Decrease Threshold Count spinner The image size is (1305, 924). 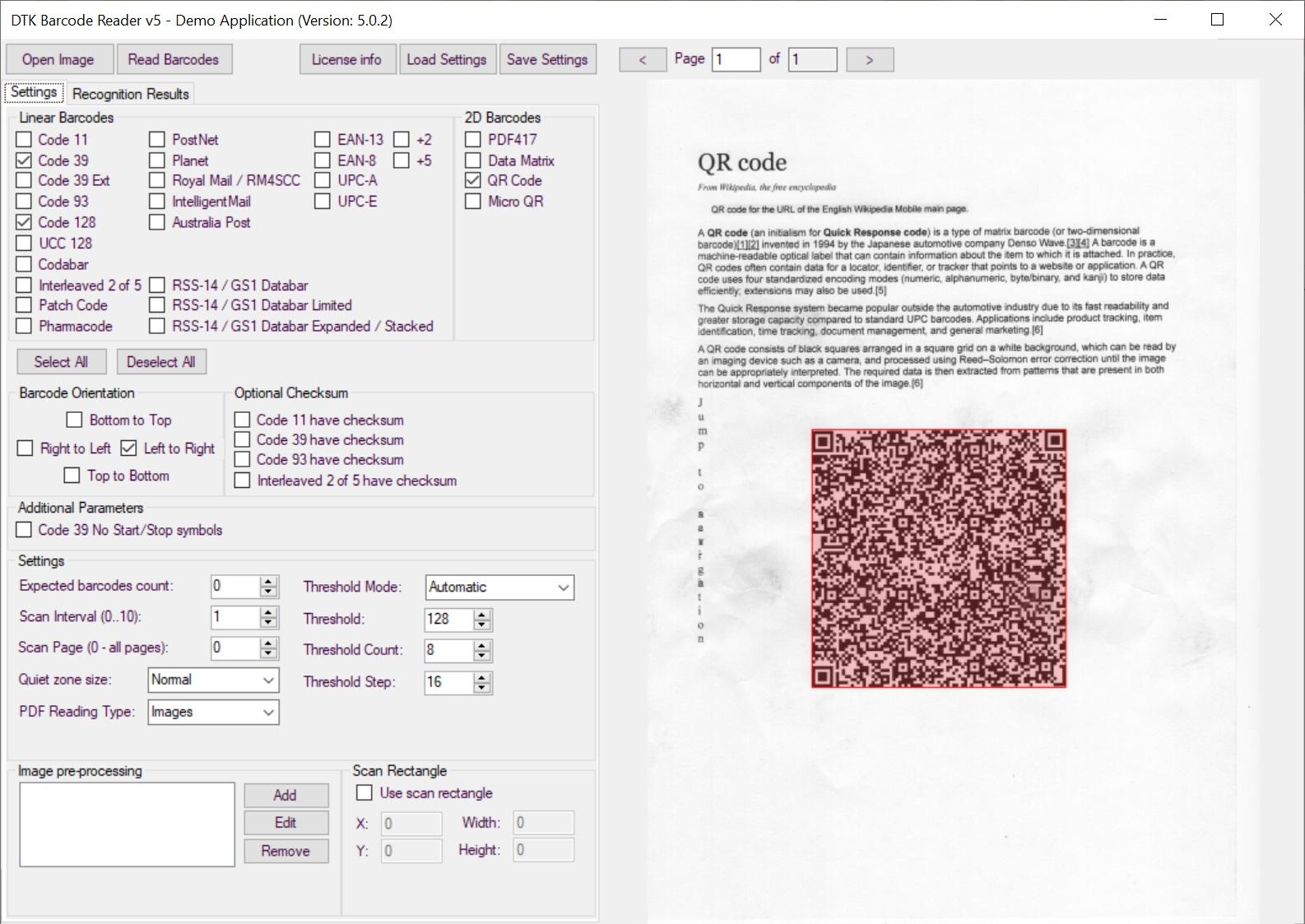click(x=482, y=656)
